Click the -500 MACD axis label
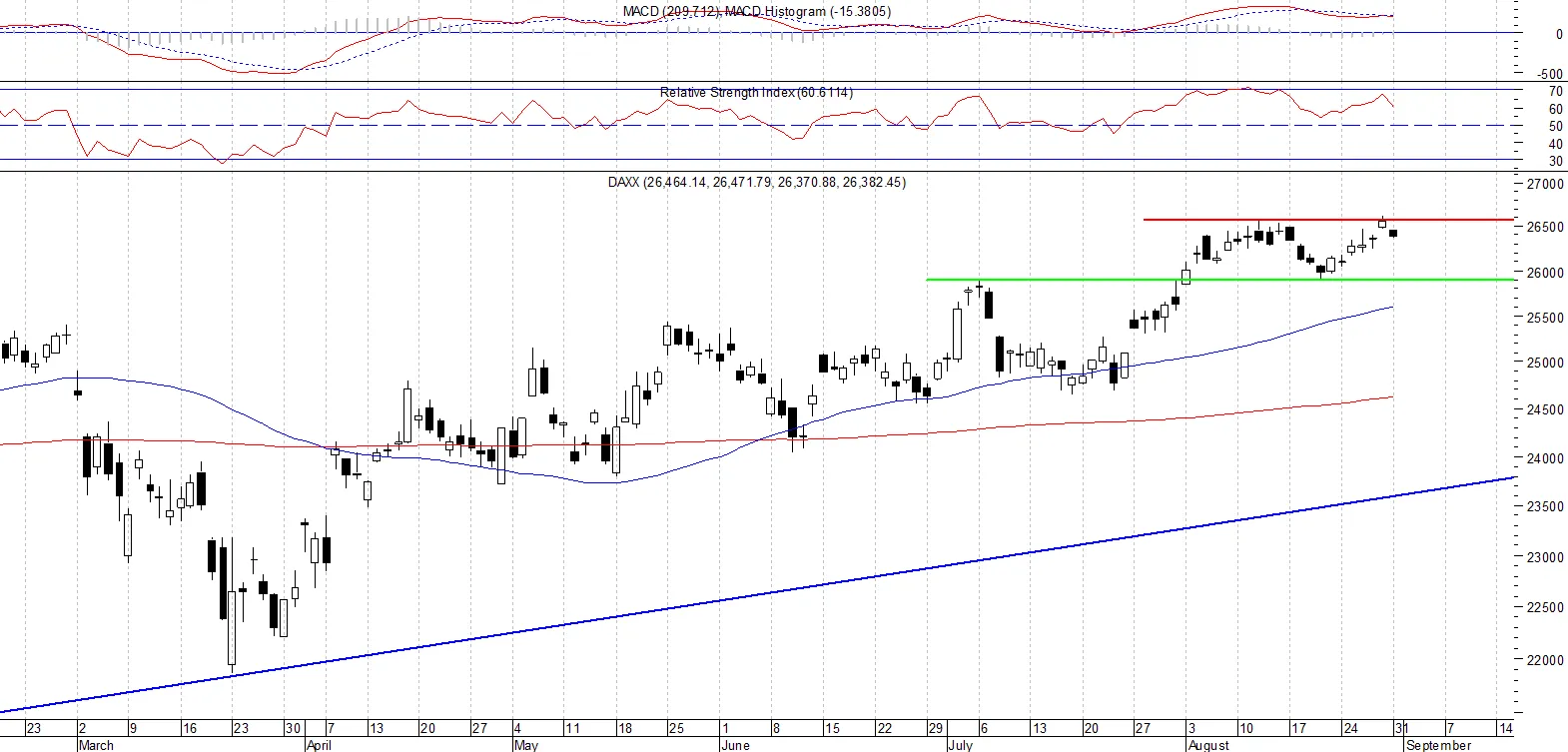Image resolution: width=1568 pixels, height=752 pixels. (x=1550, y=74)
